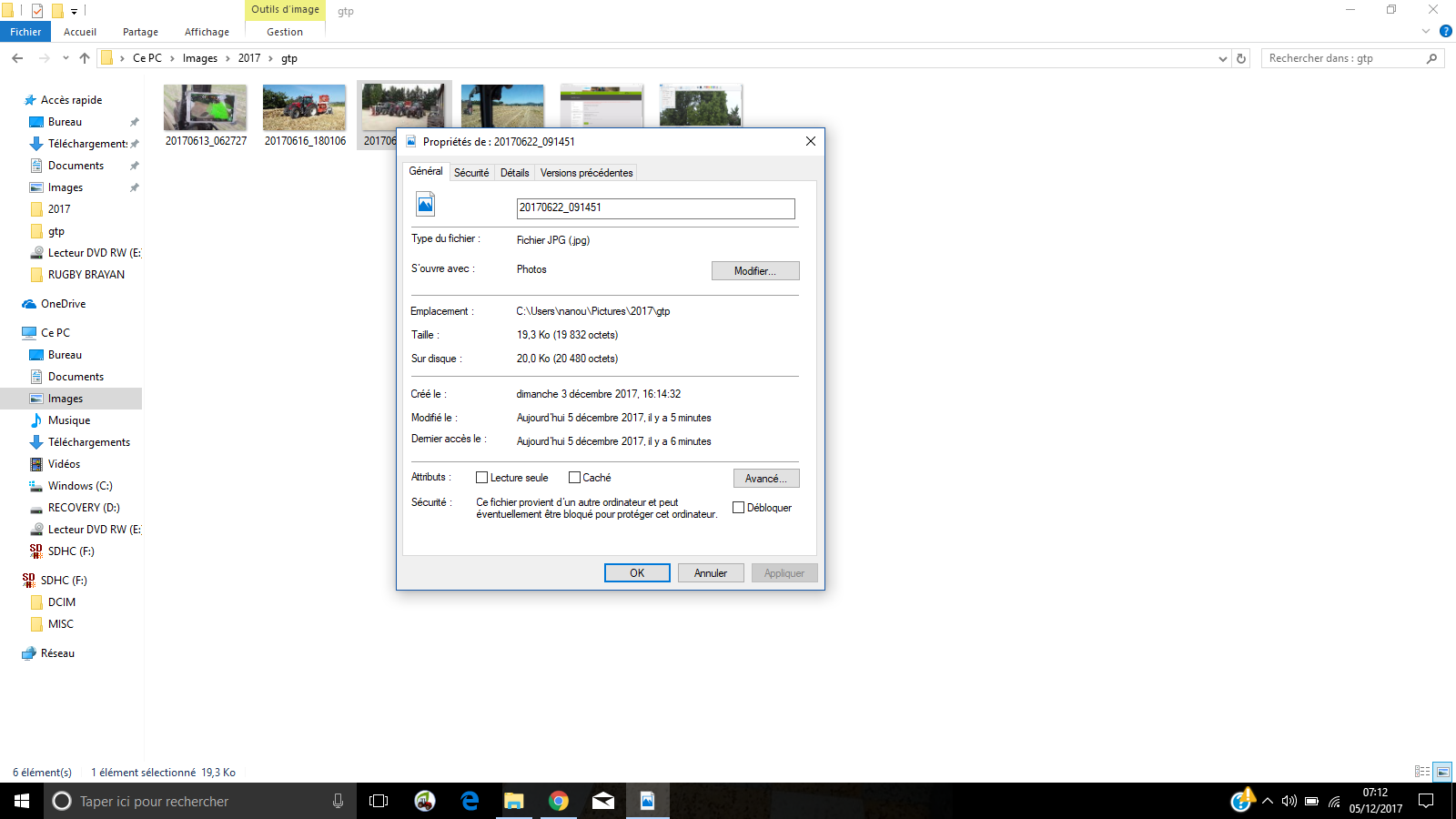Image resolution: width=1456 pixels, height=819 pixels.
Task: Switch to details view in status bar
Action: coord(1422,772)
